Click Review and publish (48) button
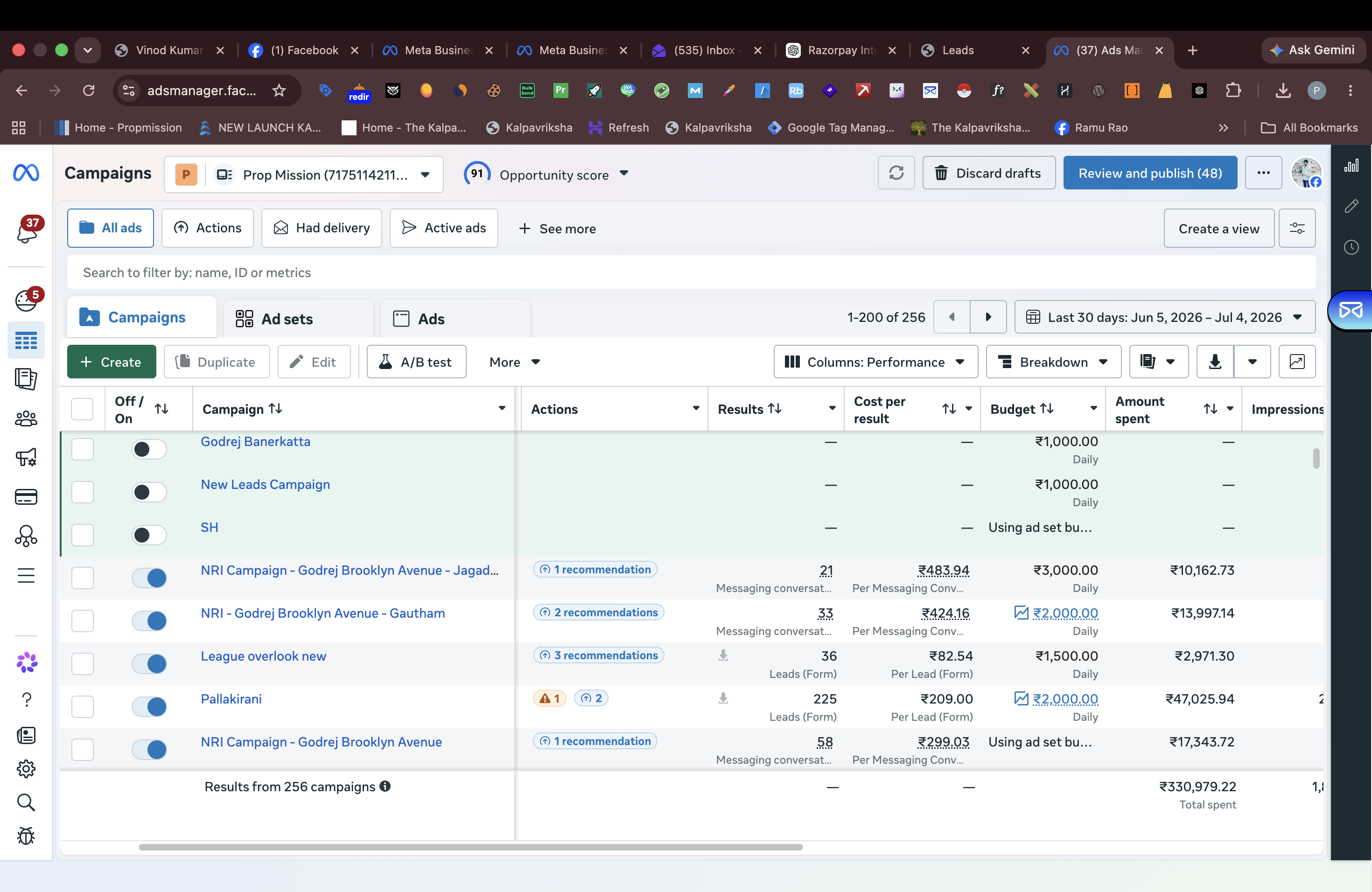The image size is (1372, 892). 1150,173
